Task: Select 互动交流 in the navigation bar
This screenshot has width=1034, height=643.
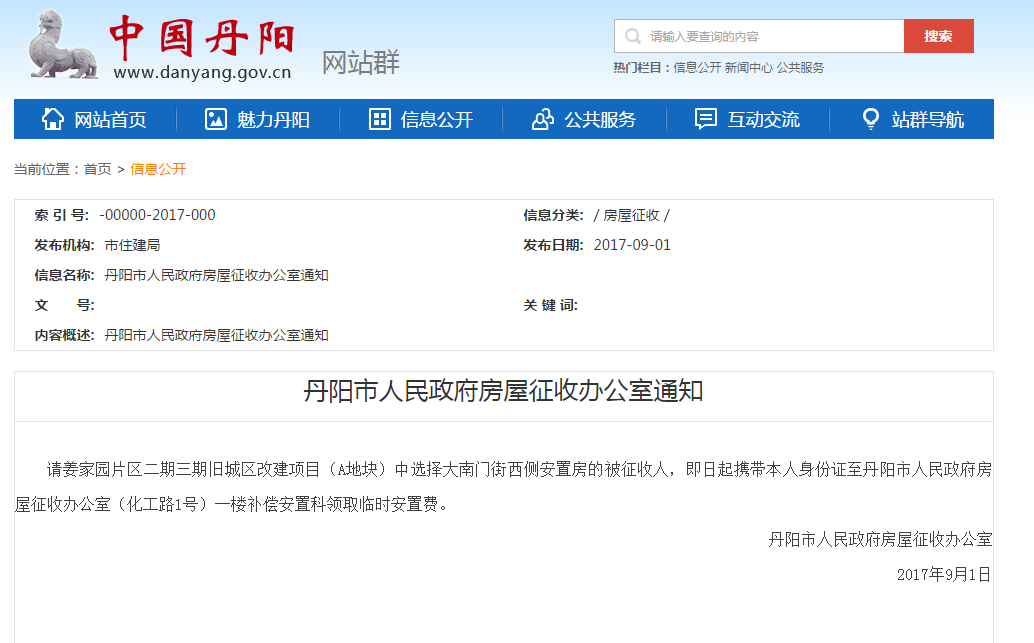Action: (x=763, y=120)
